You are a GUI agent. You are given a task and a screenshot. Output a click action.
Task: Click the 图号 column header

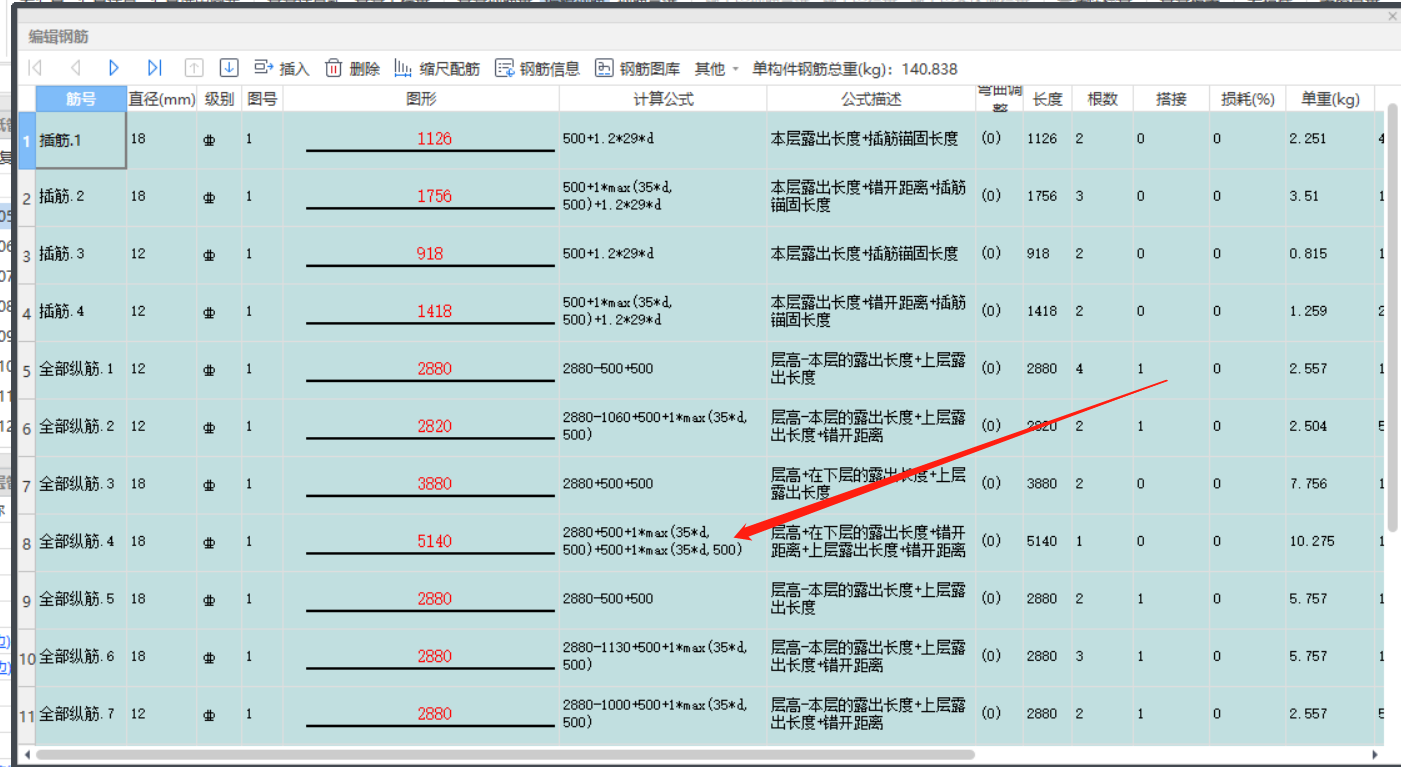(263, 98)
